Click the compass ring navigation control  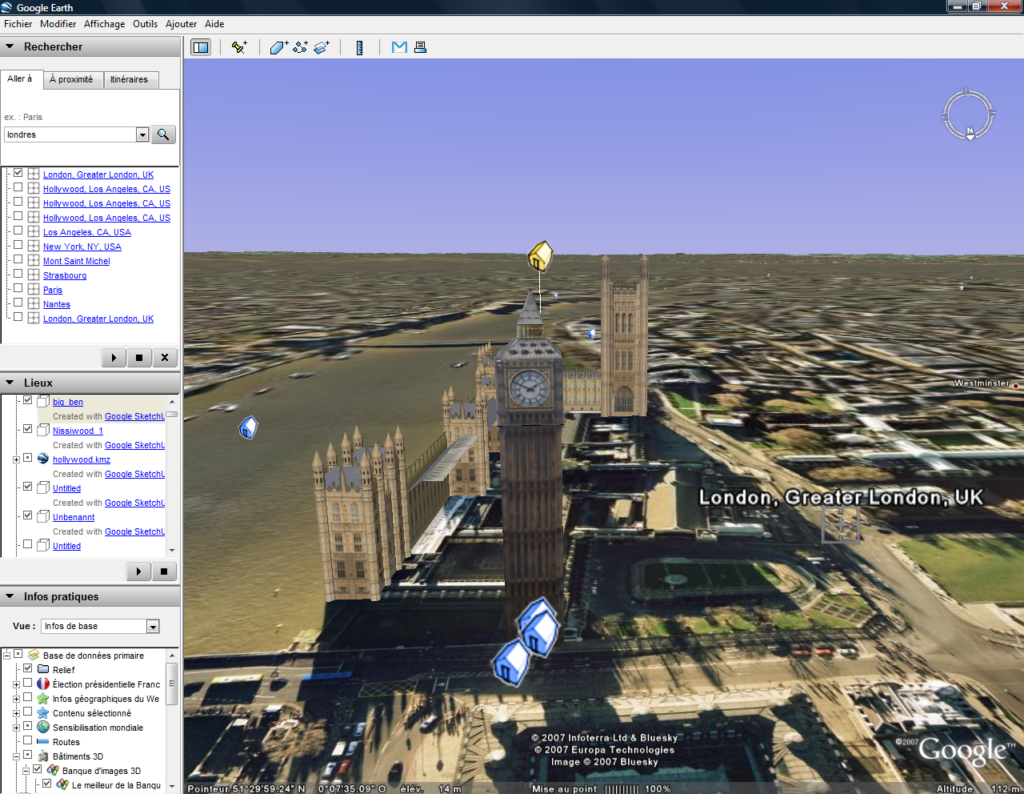click(968, 115)
